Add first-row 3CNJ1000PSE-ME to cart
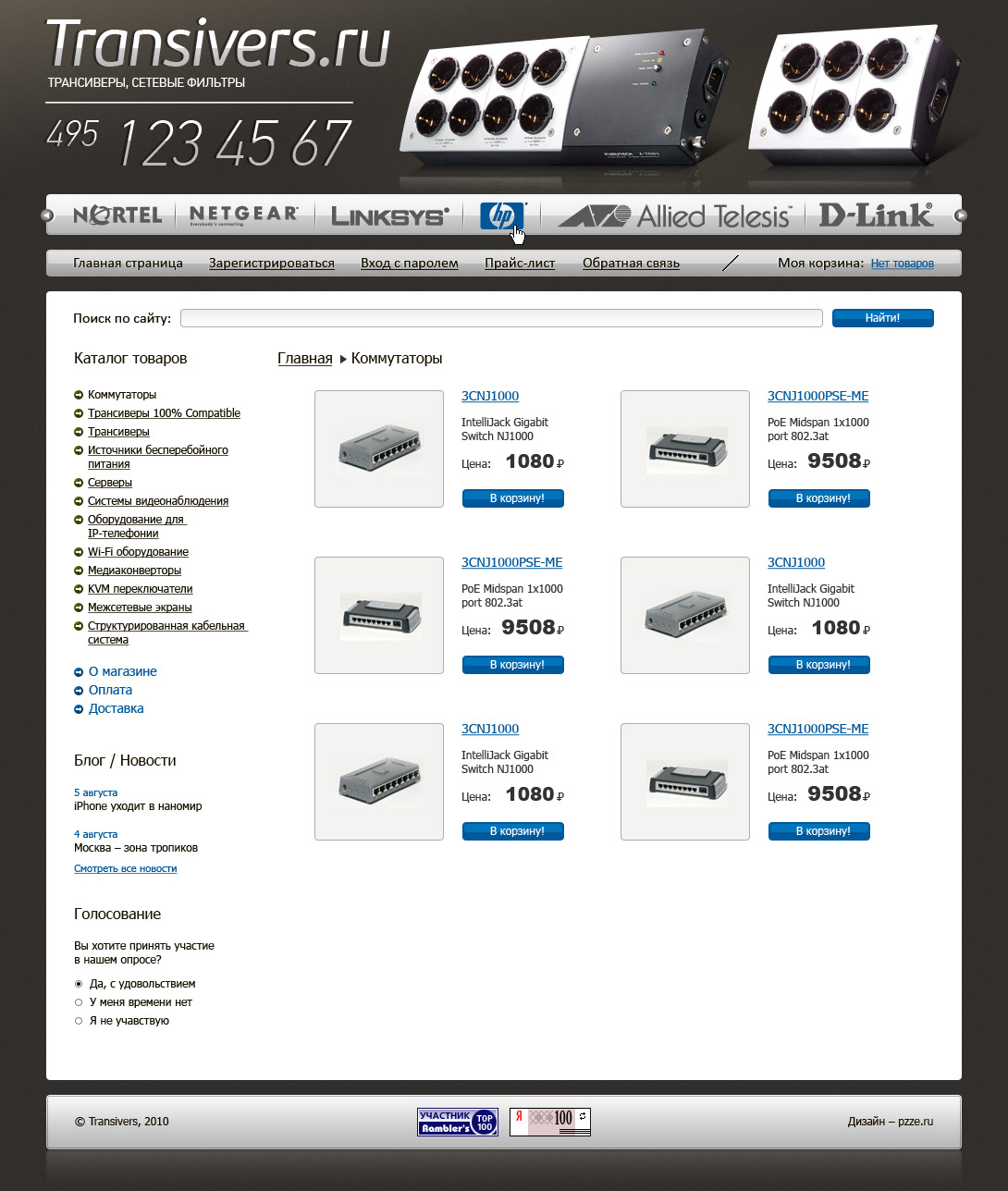The height and width of the screenshot is (1191, 1008). [x=819, y=498]
